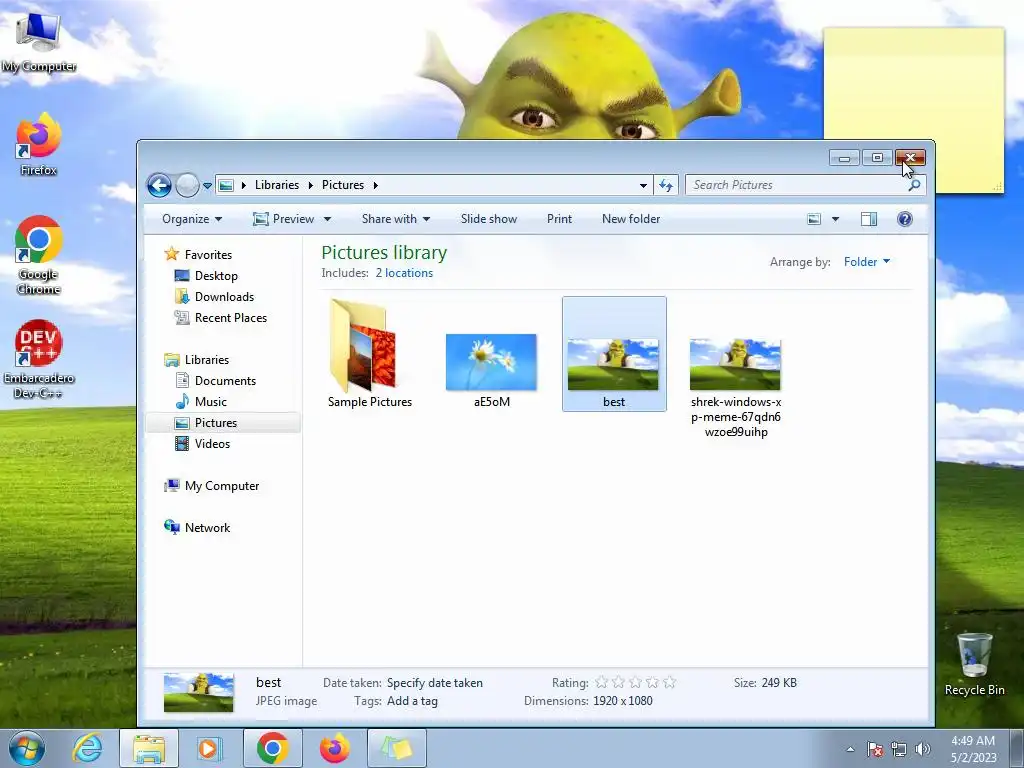
Task: Open Explorer help question mark
Action: point(904,219)
